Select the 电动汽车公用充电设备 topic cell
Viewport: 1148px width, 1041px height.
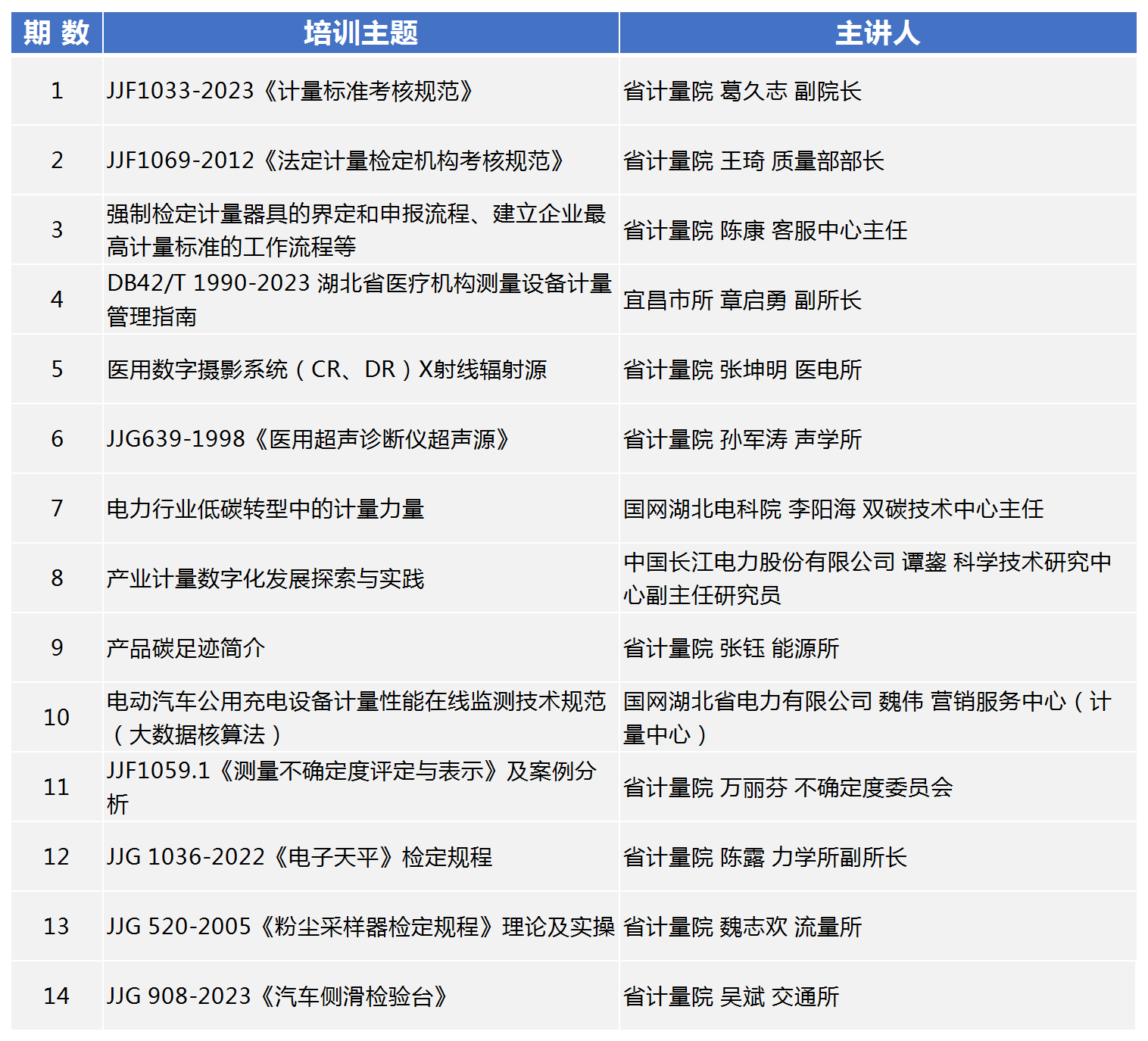point(356,717)
